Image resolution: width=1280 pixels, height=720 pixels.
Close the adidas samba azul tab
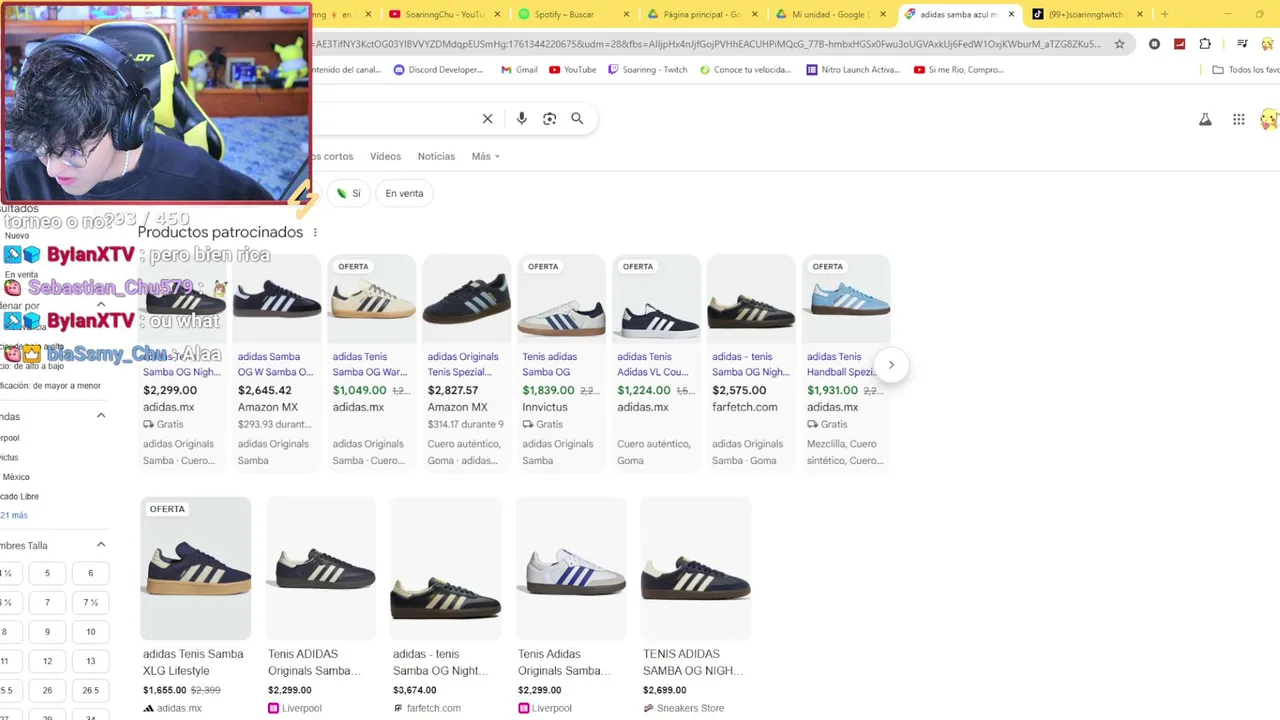pyautogui.click(x=1011, y=14)
